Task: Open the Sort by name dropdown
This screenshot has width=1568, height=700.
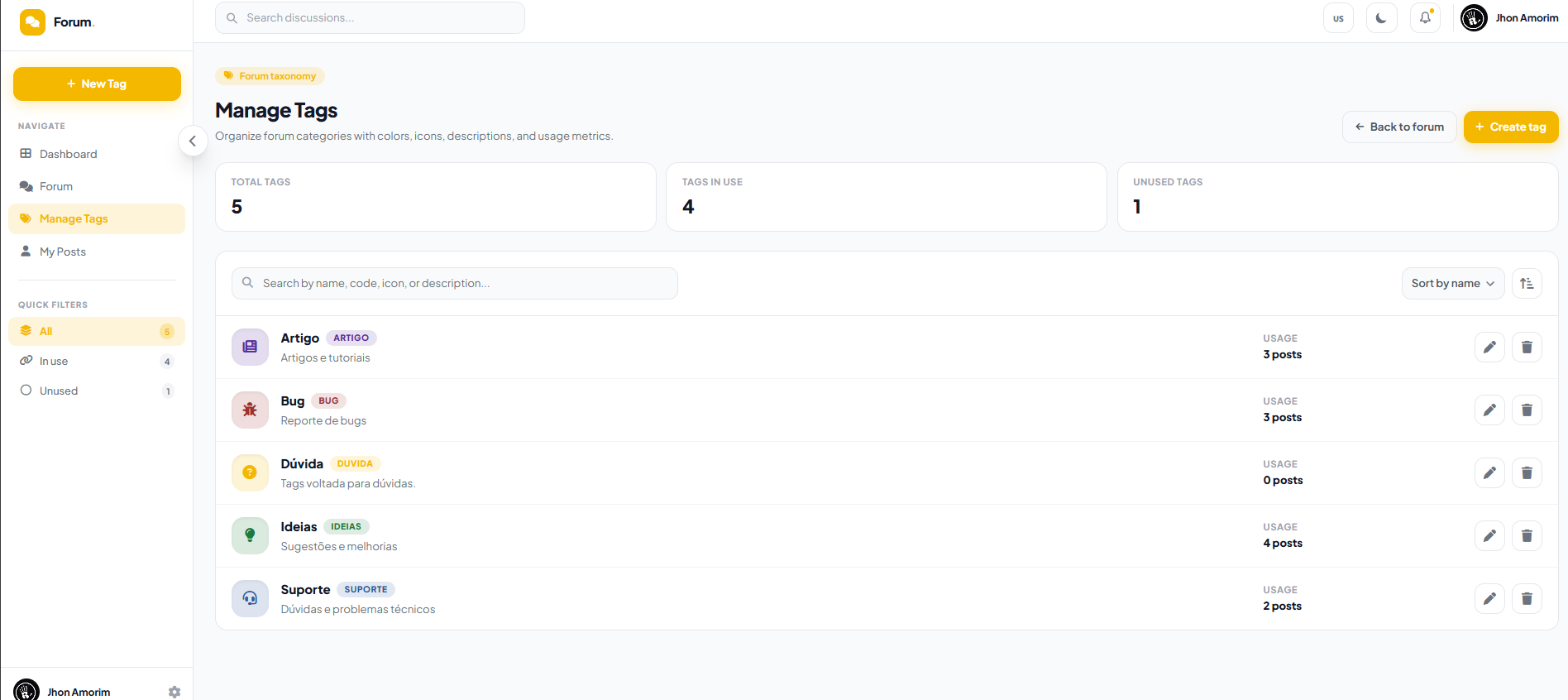Action: tap(1453, 283)
